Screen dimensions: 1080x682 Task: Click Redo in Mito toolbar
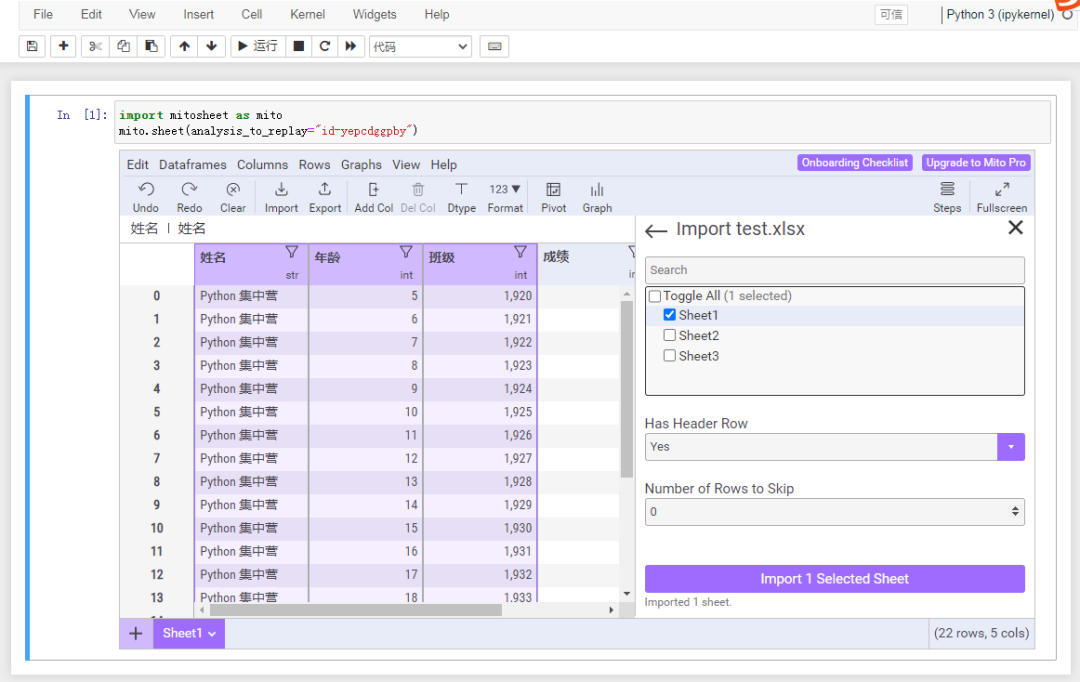coord(189,198)
